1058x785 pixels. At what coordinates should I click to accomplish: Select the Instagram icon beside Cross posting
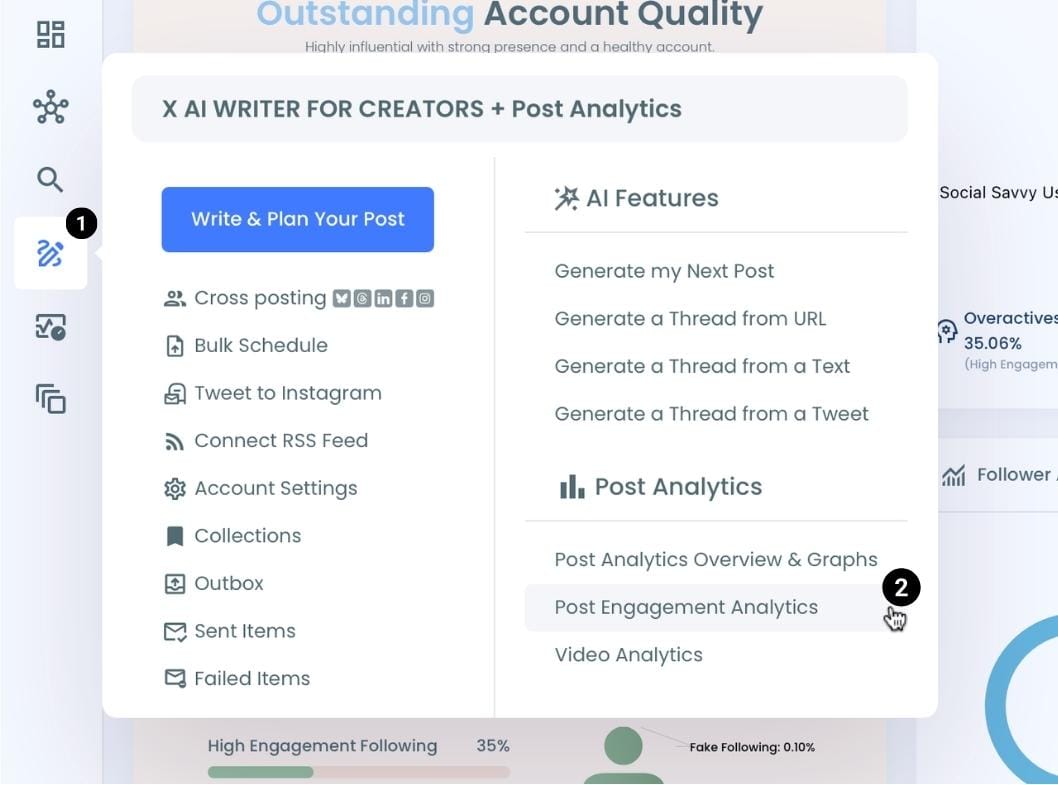[425, 297]
